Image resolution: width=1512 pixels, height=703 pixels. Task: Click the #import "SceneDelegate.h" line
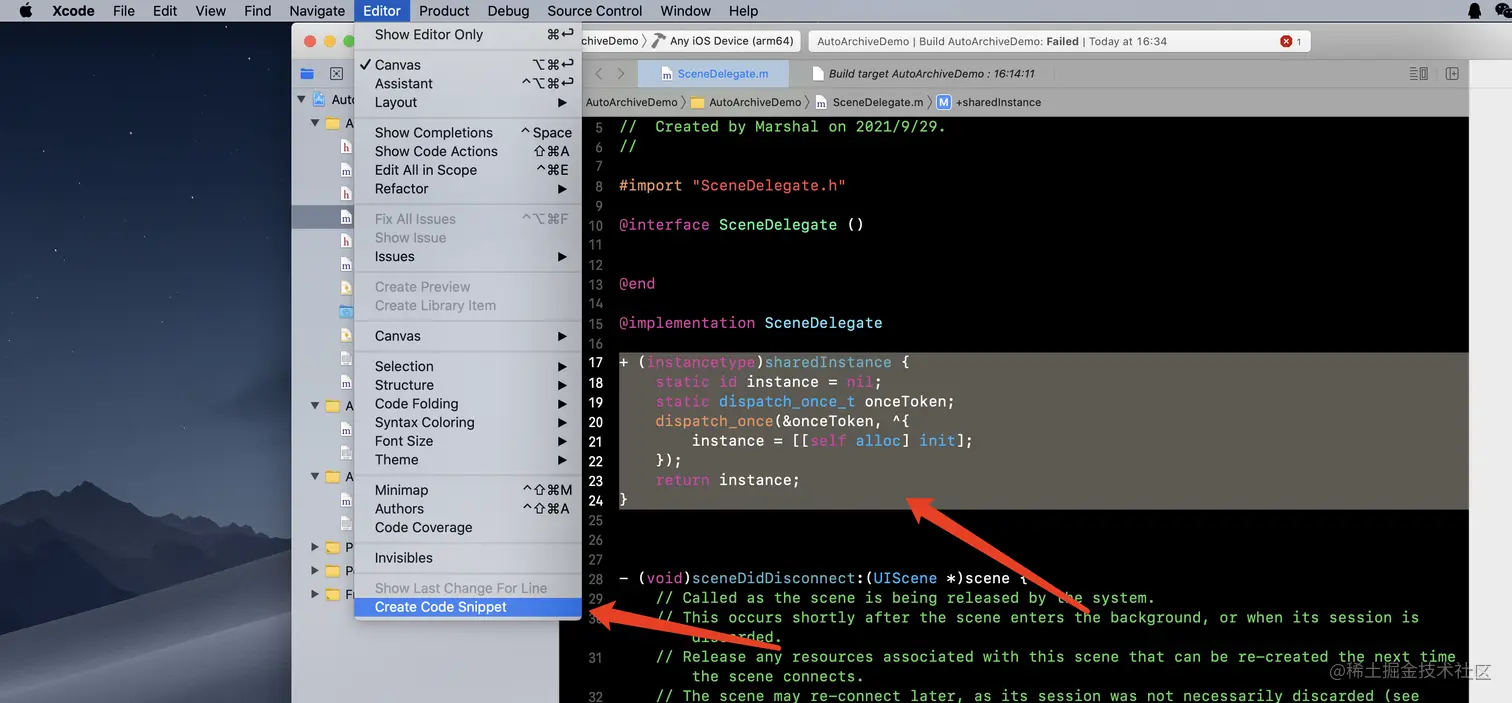[732, 186]
